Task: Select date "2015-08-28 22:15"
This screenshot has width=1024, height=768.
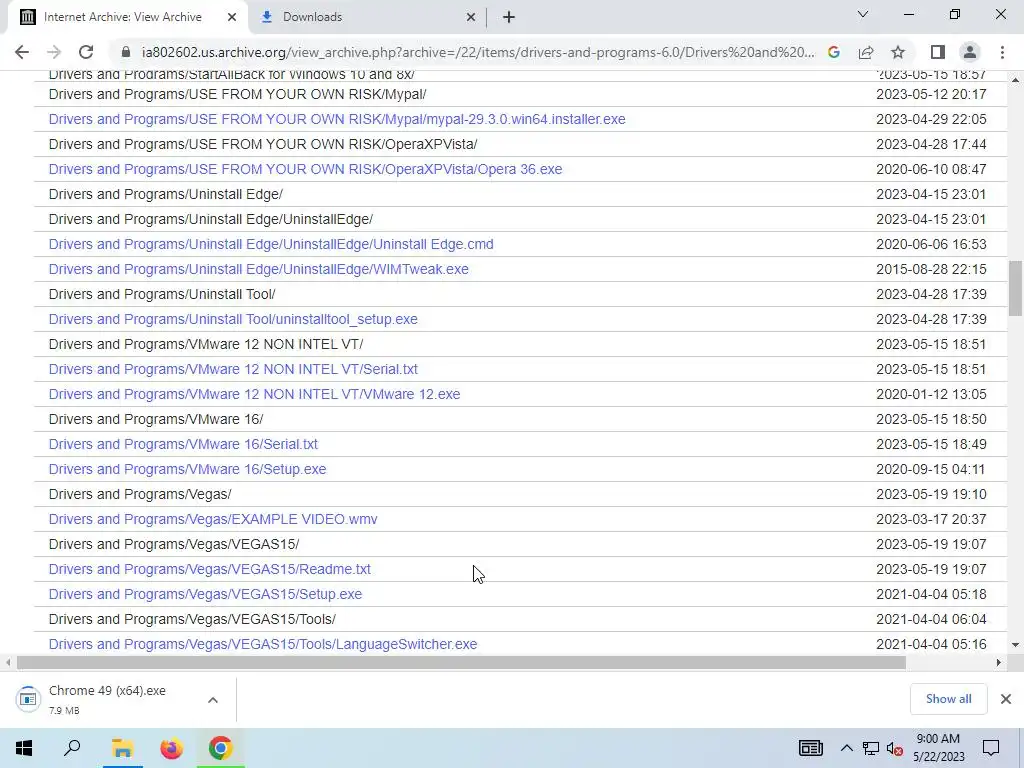Action: (931, 269)
